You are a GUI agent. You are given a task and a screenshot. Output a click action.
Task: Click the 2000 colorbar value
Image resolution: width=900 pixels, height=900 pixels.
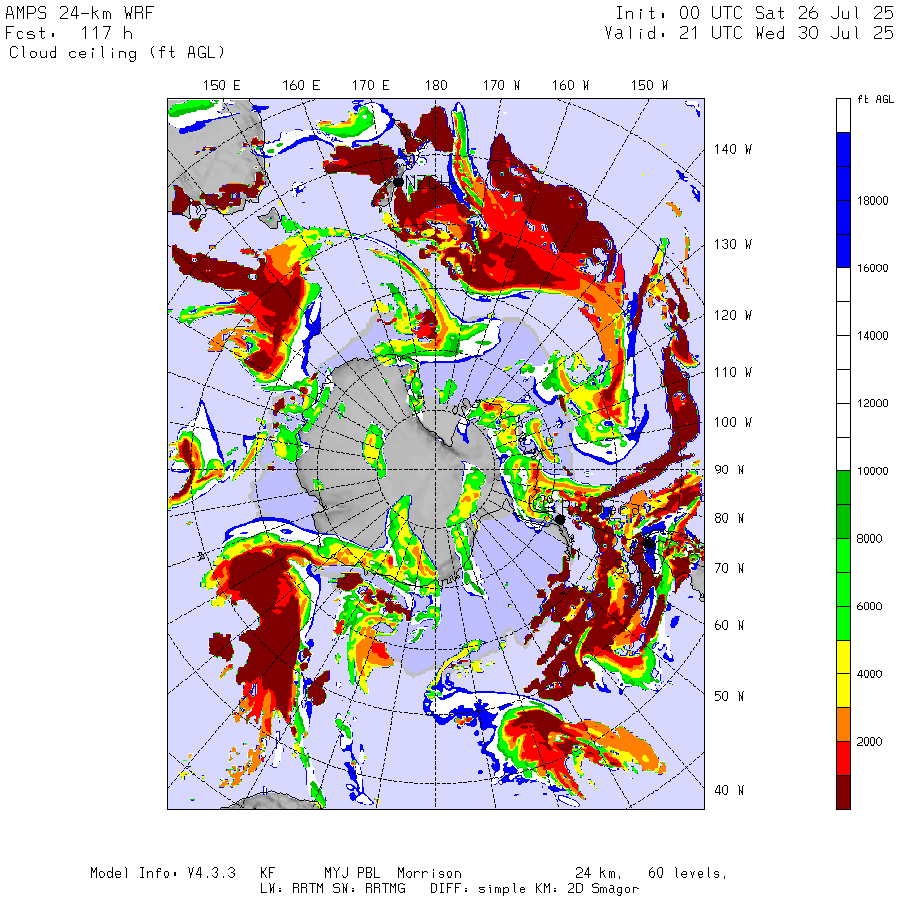pyautogui.click(x=869, y=742)
